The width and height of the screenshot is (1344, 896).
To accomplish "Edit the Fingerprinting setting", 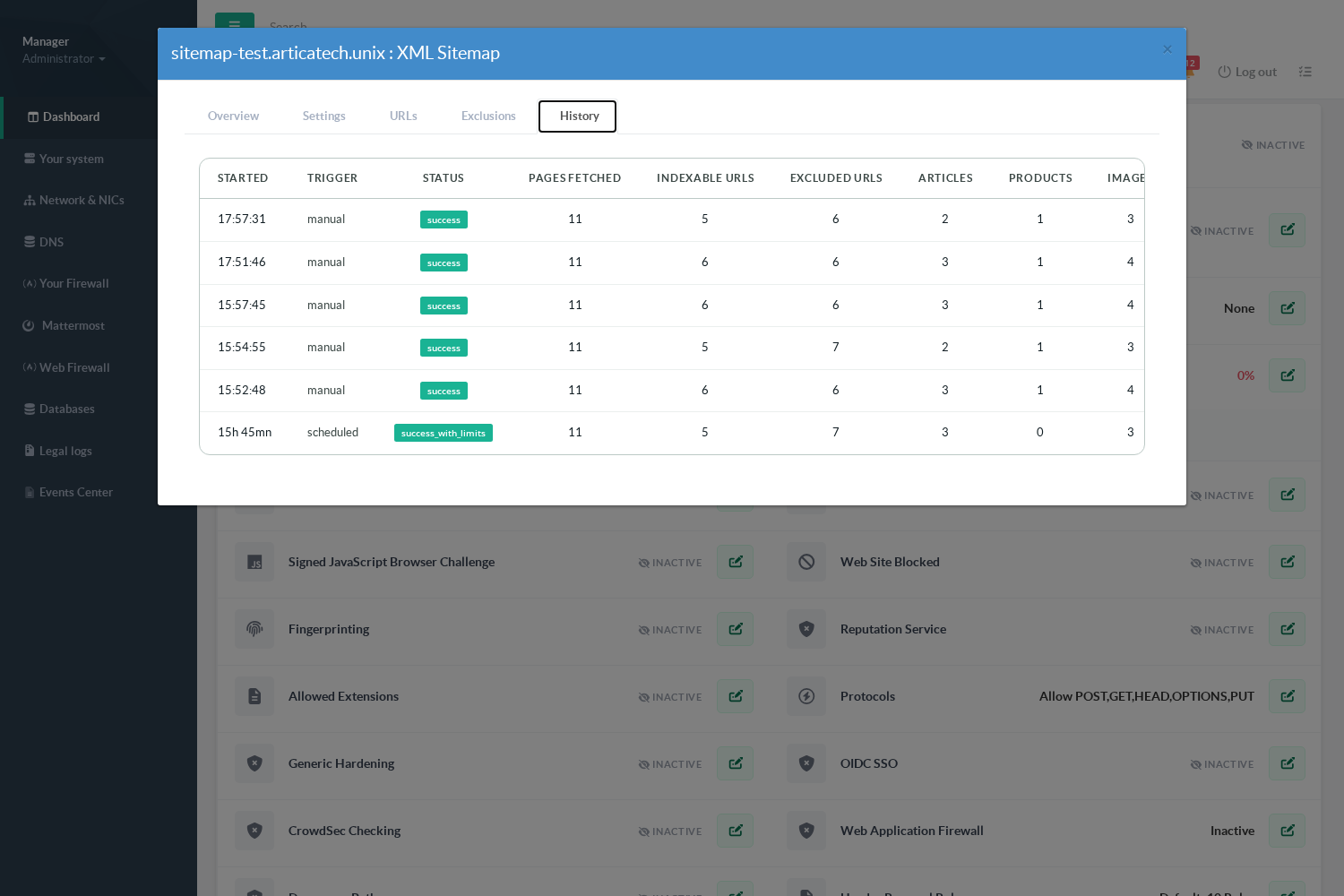I will coord(736,629).
